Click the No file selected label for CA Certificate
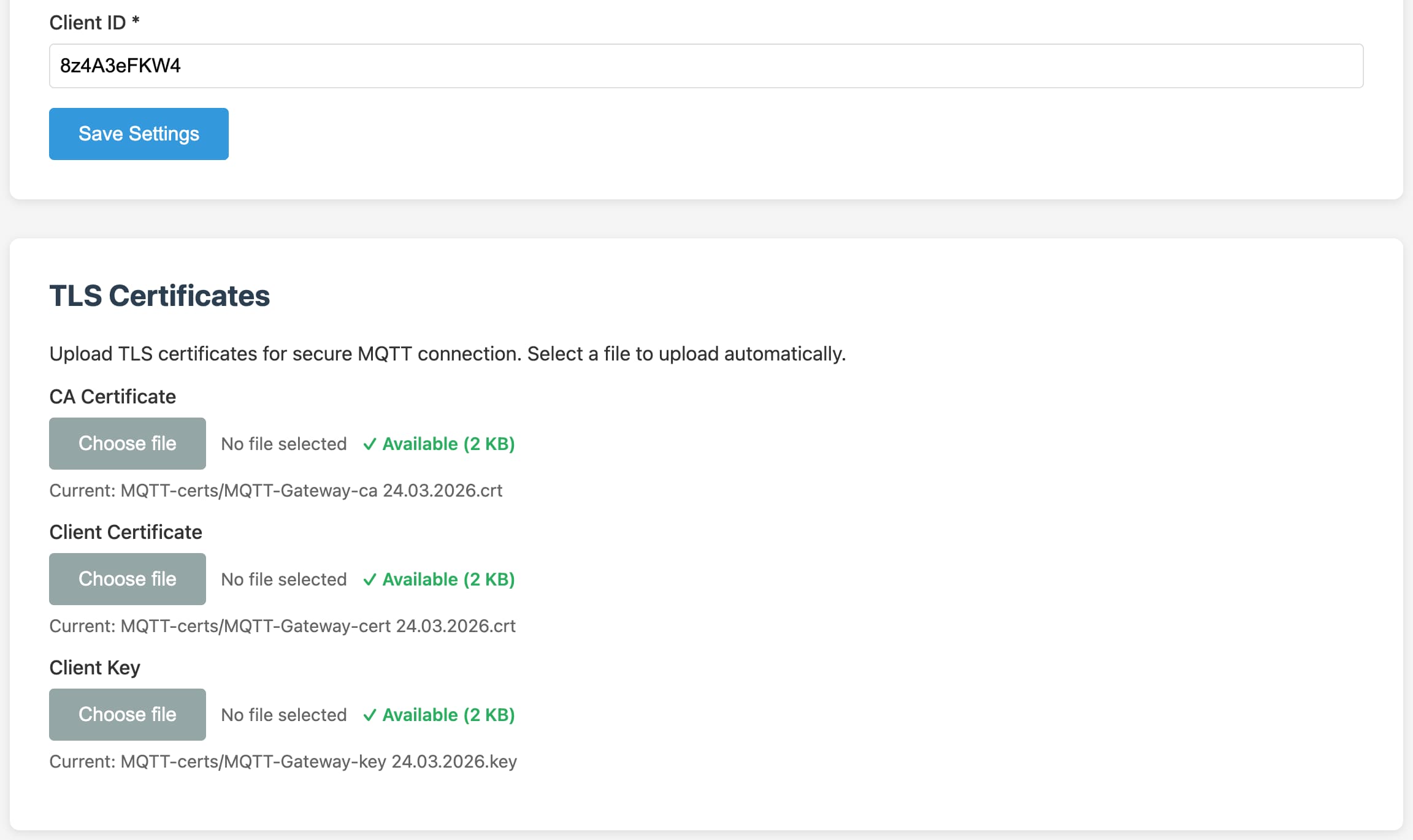Screen dimensions: 1413x840 click(283, 443)
